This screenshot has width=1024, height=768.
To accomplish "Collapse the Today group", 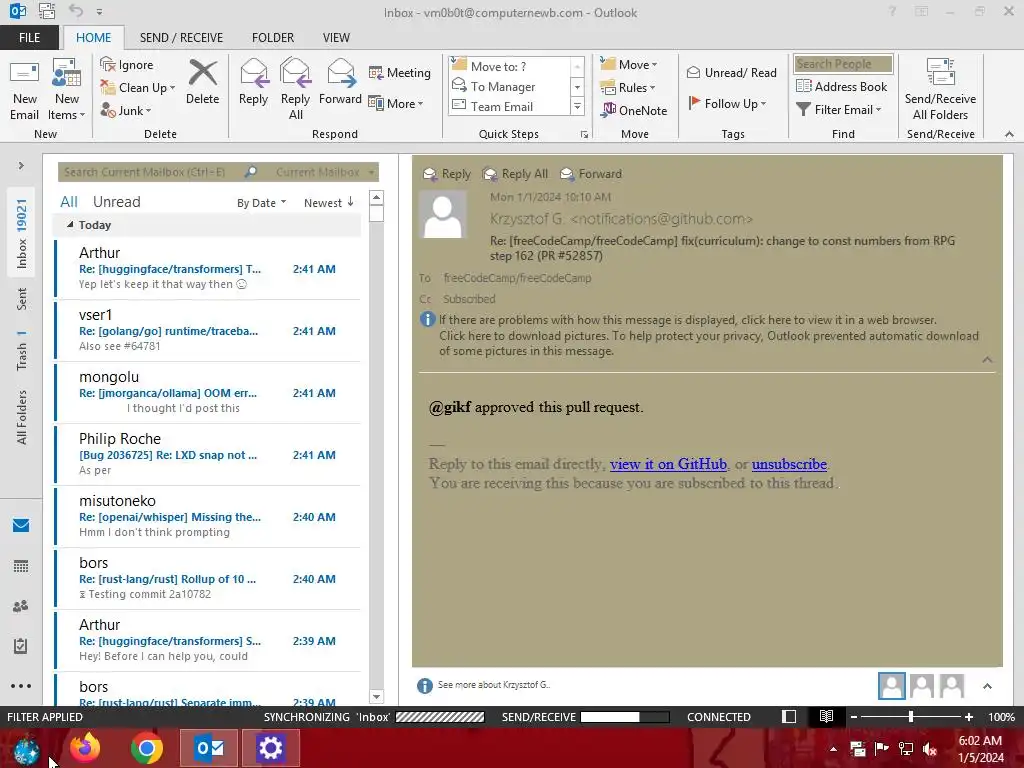I will pos(70,225).
